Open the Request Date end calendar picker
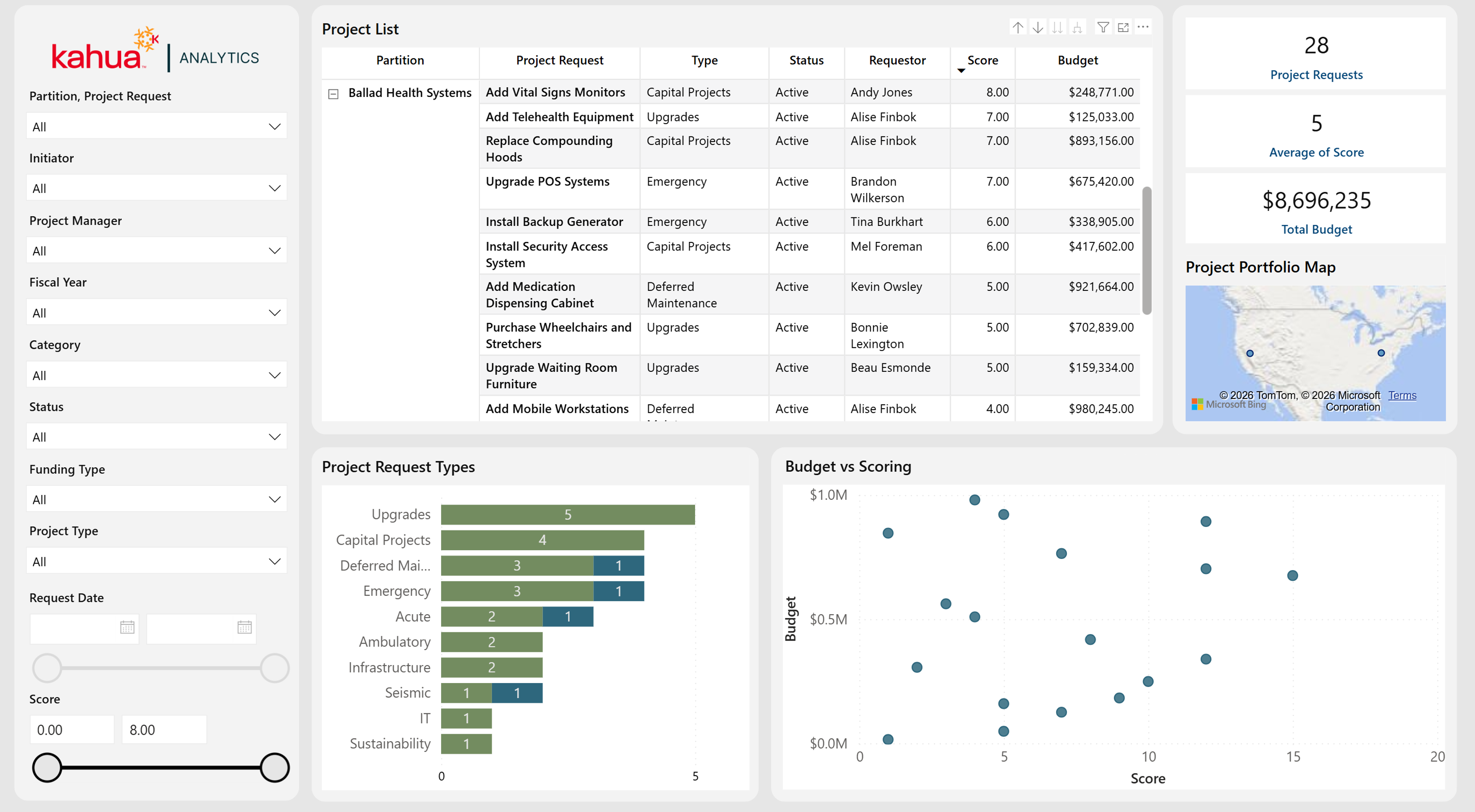The height and width of the screenshot is (812, 1475). [245, 627]
